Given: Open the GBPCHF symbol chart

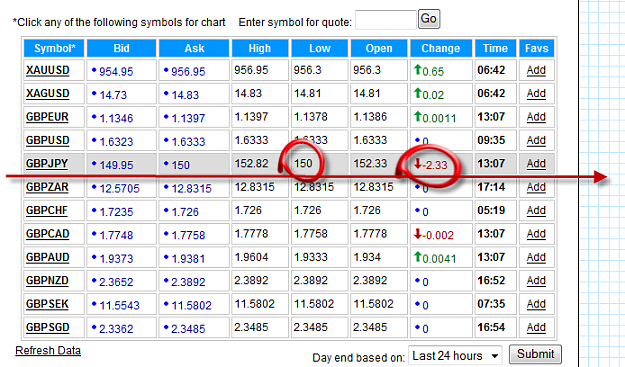Looking at the screenshot, I should [47, 210].
